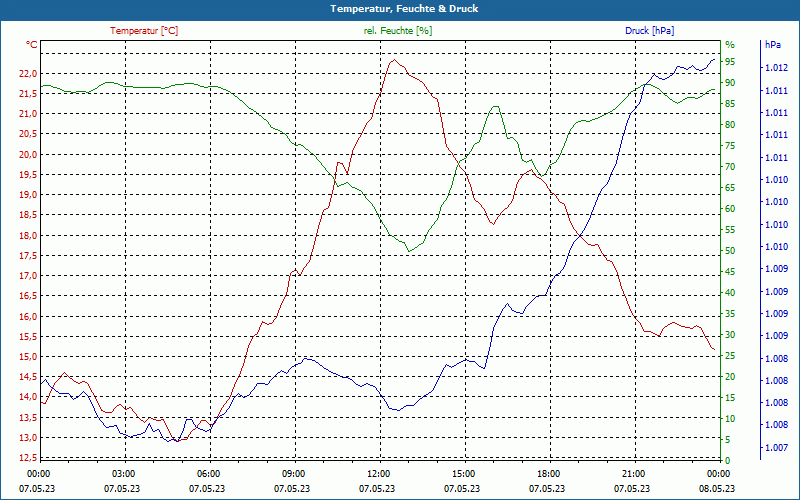
Task: Click the green "75" humidity axis tick
Action: [x=730, y=146]
